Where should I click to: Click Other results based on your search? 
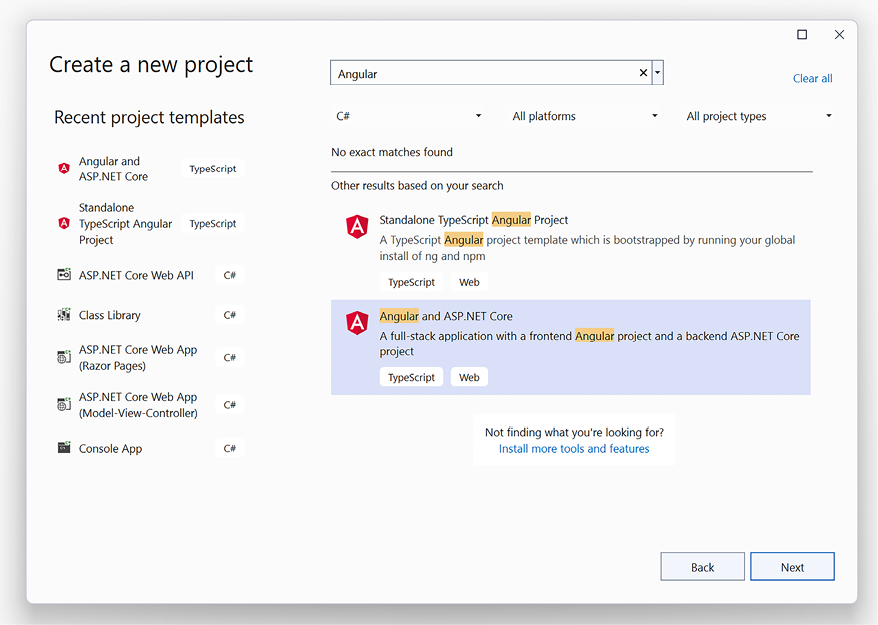coord(417,186)
